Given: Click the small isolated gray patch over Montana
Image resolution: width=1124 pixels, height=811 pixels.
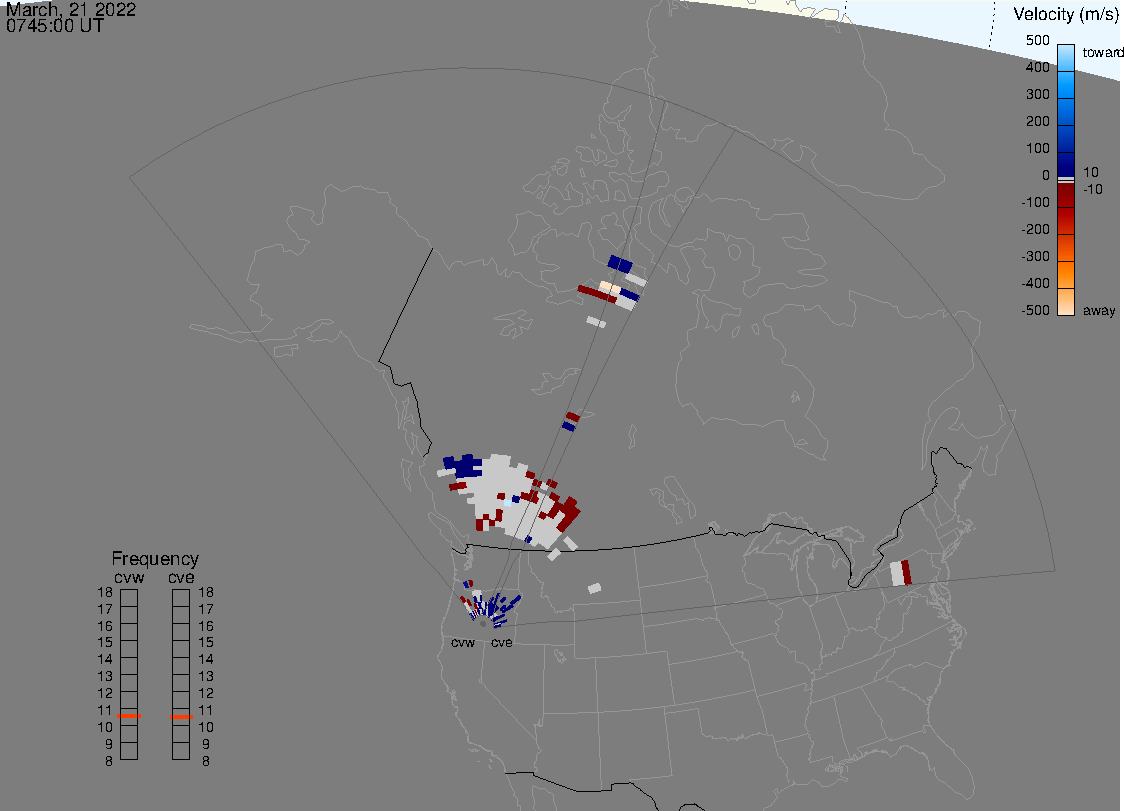Looking at the screenshot, I should [595, 588].
